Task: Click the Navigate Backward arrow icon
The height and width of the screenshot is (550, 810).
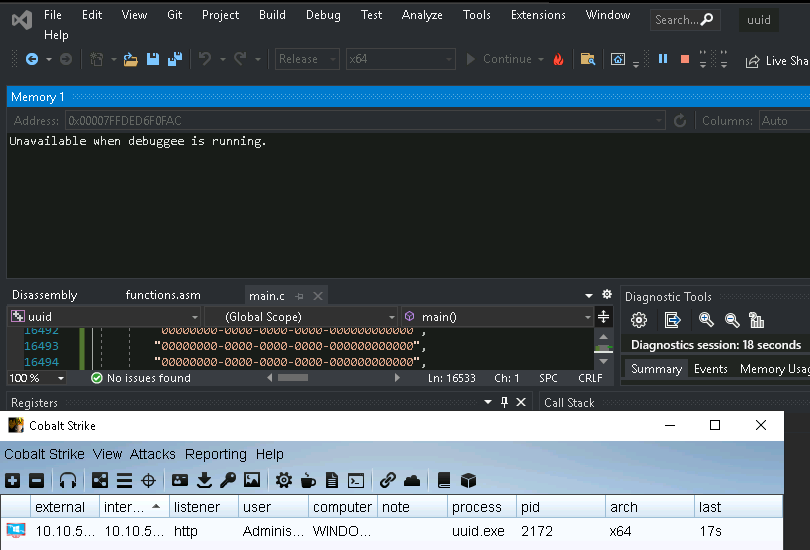Action: point(32,59)
